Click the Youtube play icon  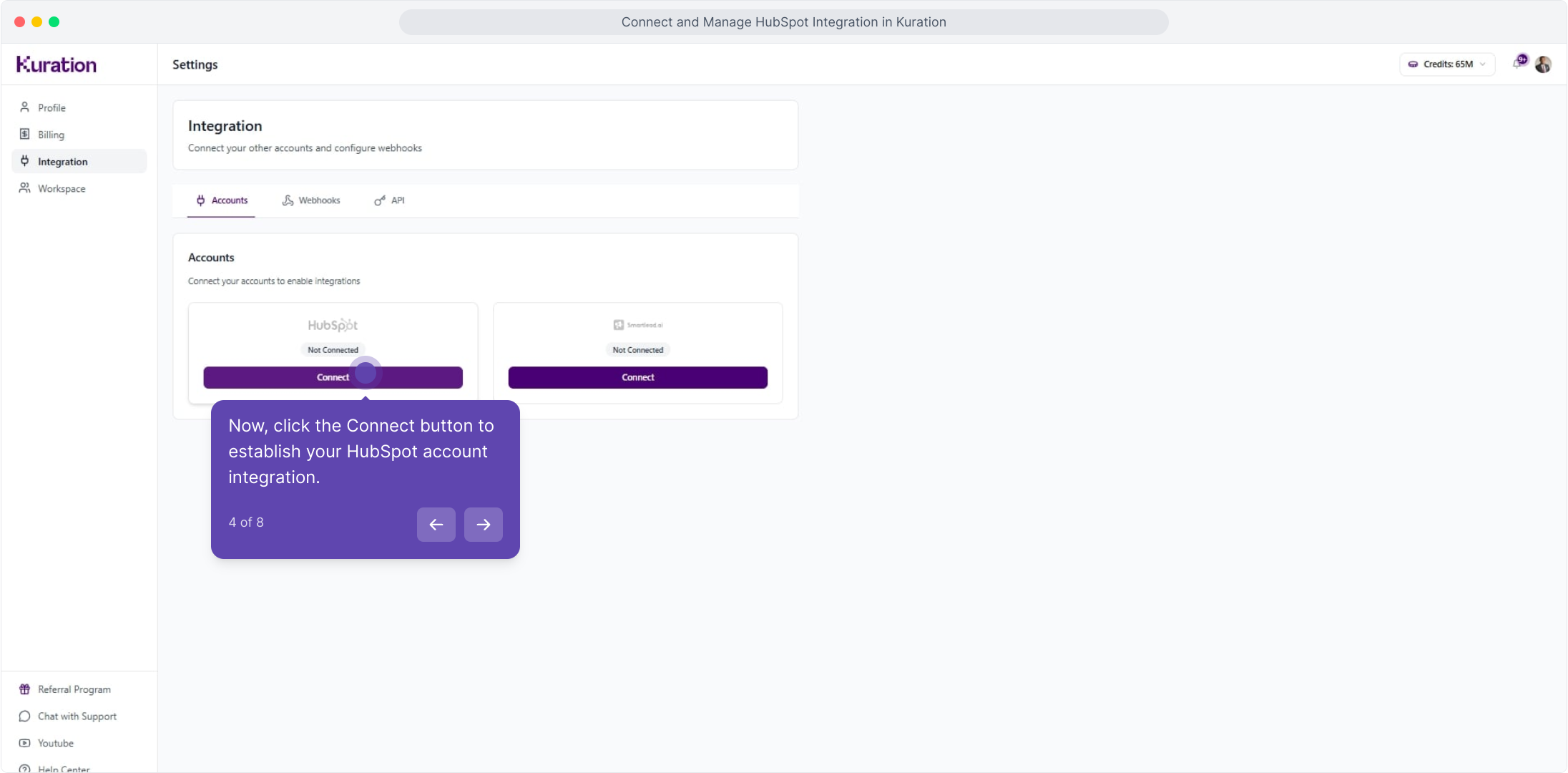coord(25,743)
